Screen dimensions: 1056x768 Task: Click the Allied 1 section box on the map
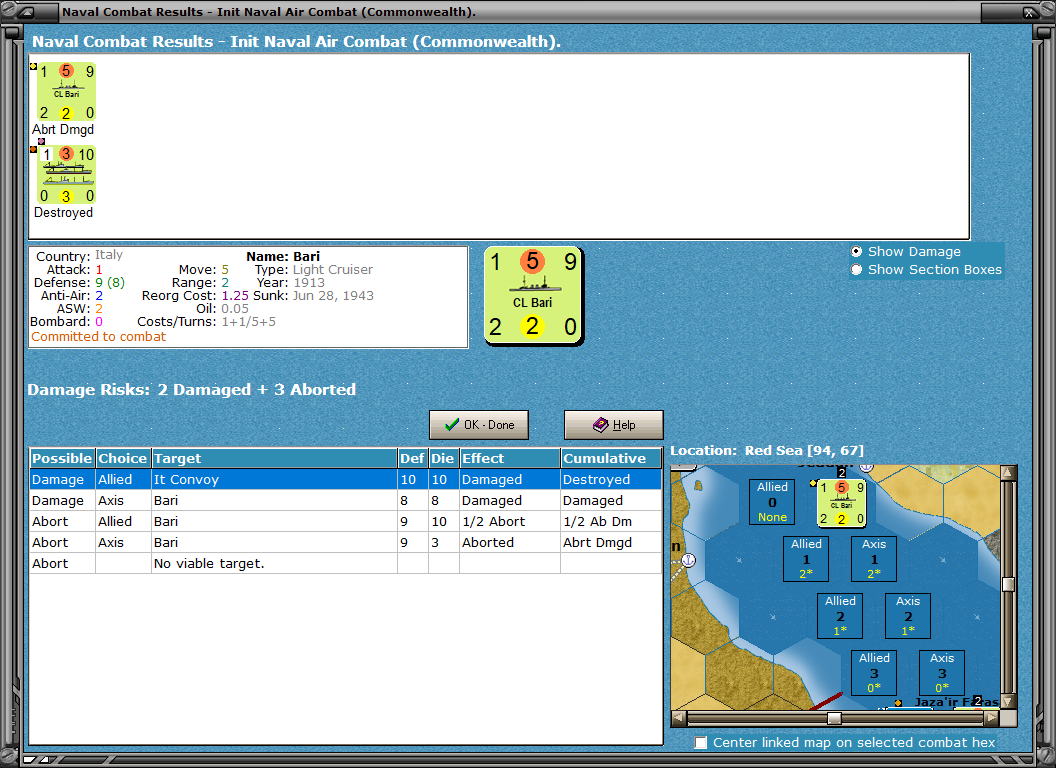[806, 558]
